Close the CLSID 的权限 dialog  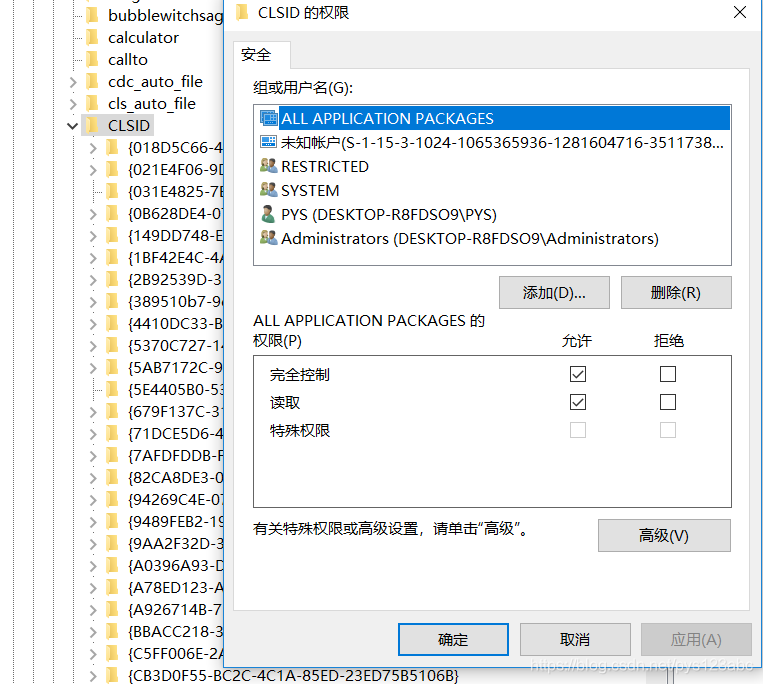(740, 12)
